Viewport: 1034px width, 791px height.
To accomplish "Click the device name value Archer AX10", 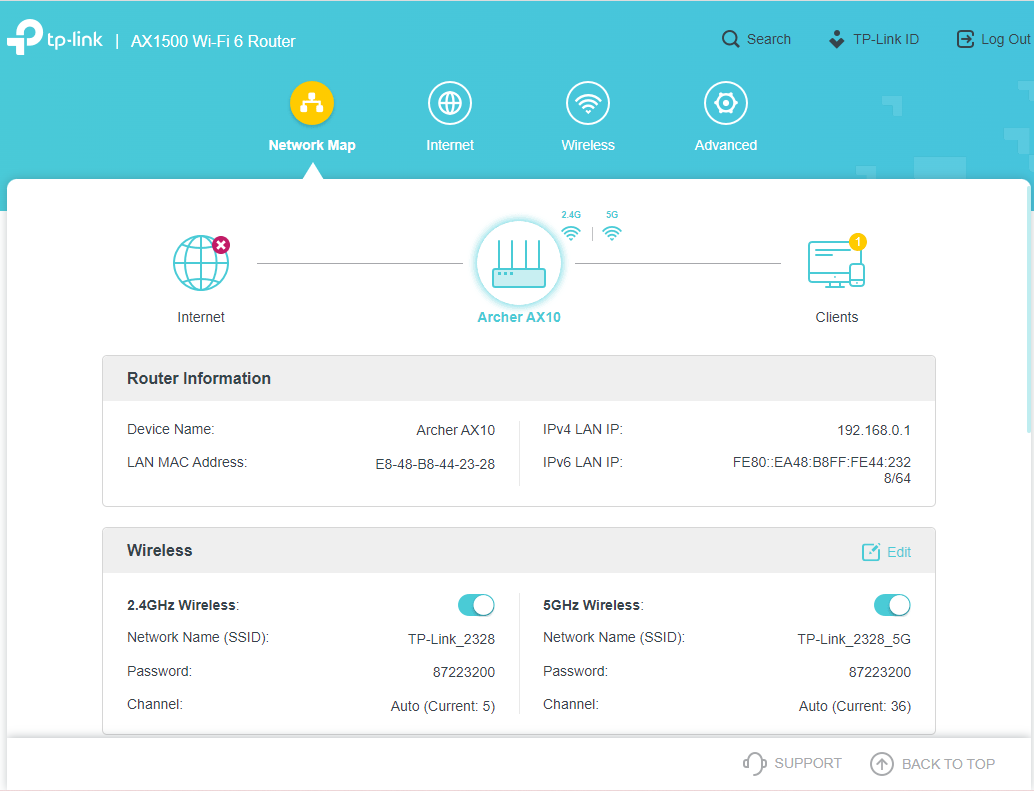I will click(x=456, y=430).
